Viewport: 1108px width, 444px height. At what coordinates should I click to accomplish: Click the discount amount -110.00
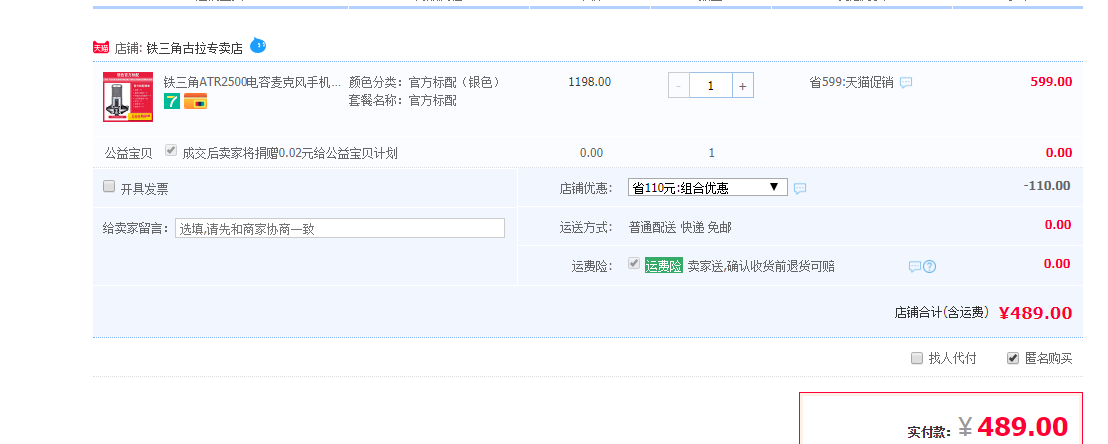pos(1047,186)
